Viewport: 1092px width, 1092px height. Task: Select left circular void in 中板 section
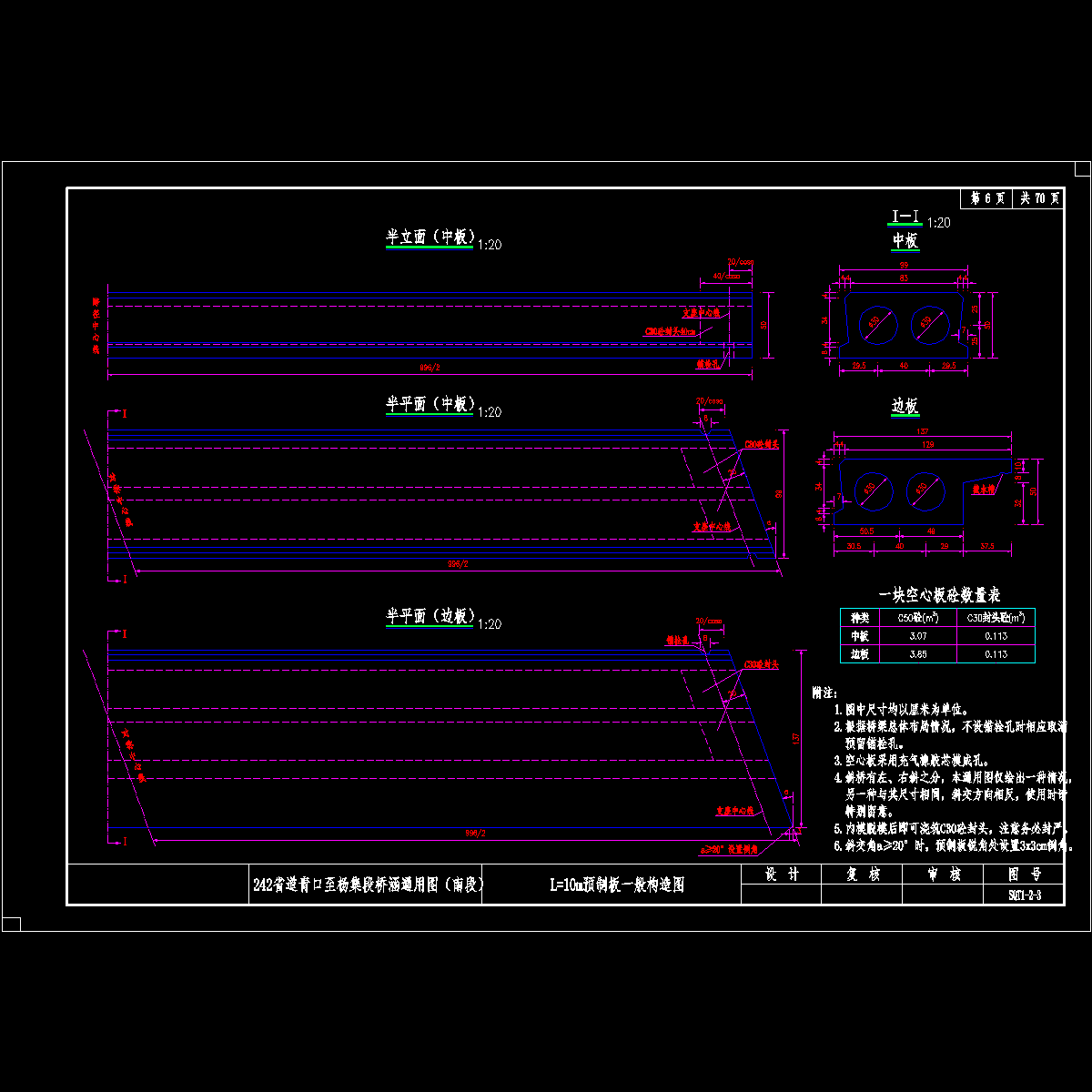pos(877,324)
